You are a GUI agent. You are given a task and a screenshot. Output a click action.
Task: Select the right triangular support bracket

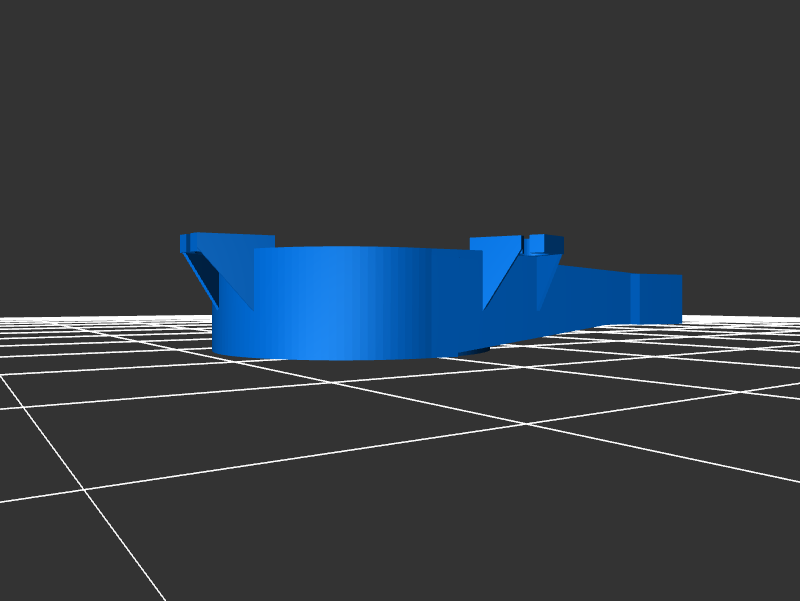point(498,275)
